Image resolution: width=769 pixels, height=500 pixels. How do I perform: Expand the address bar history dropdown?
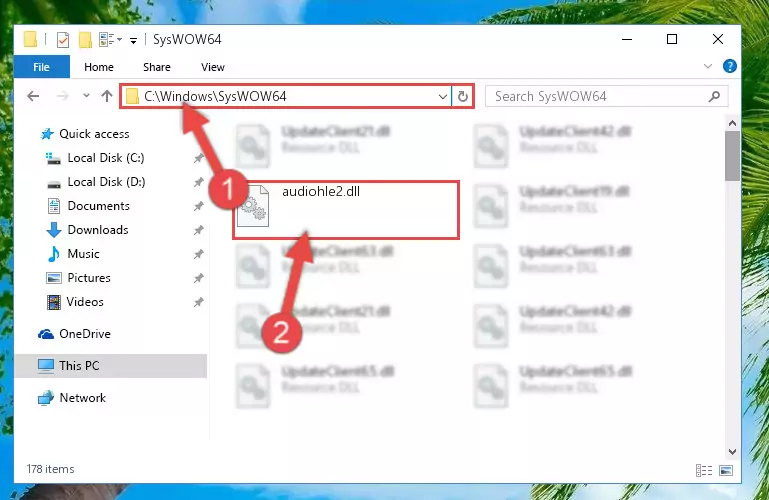tap(442, 97)
